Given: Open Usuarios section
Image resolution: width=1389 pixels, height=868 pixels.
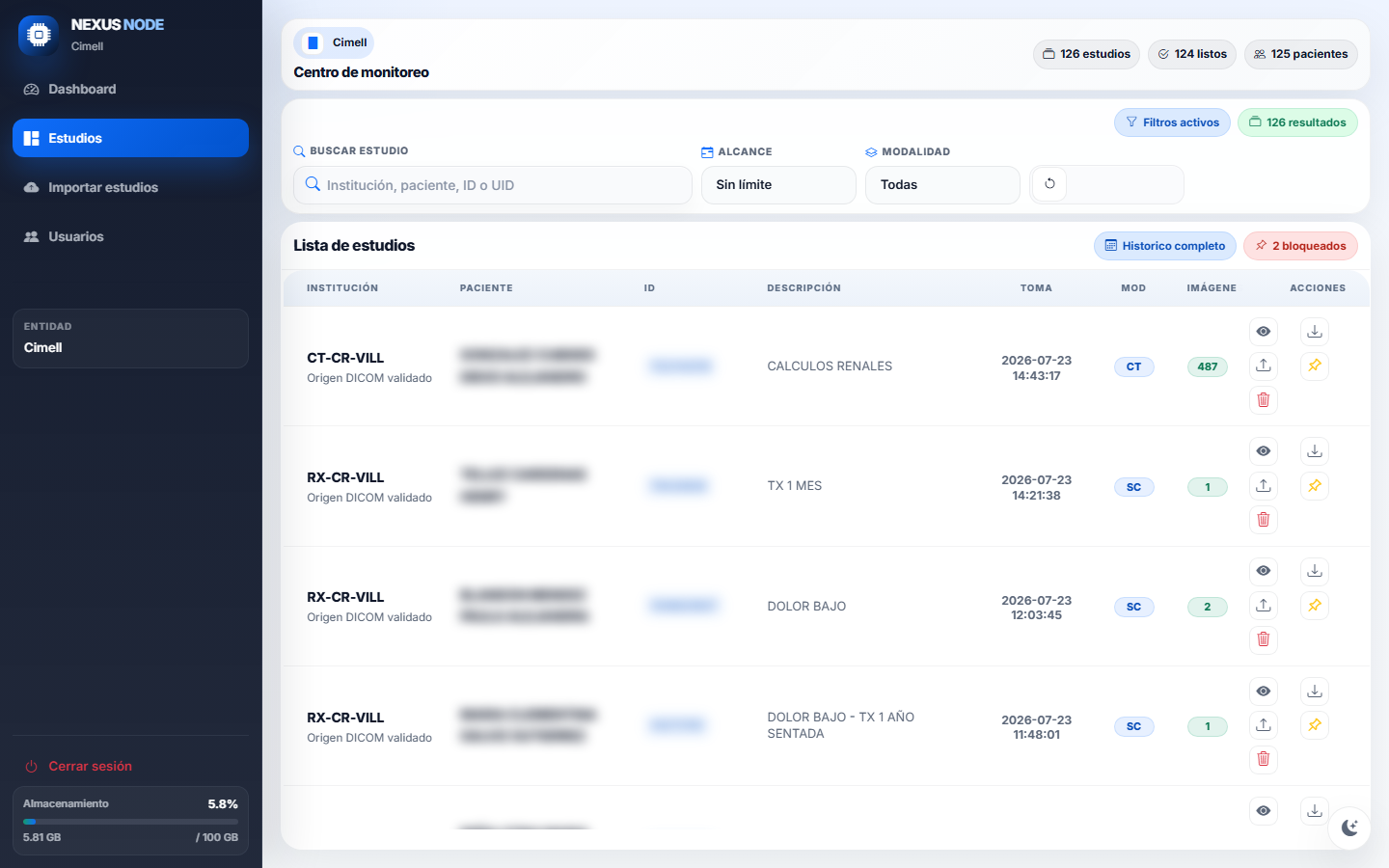Looking at the screenshot, I should click(130, 236).
